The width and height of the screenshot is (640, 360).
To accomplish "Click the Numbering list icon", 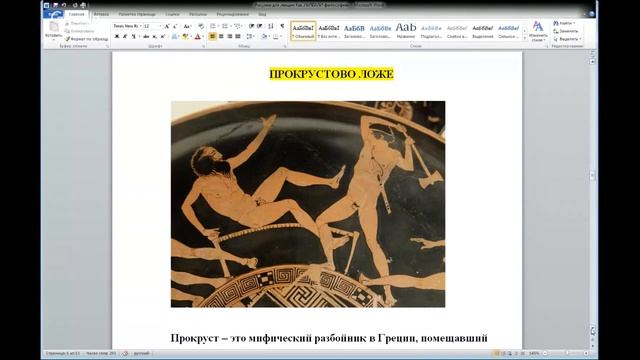I will point(224,26).
